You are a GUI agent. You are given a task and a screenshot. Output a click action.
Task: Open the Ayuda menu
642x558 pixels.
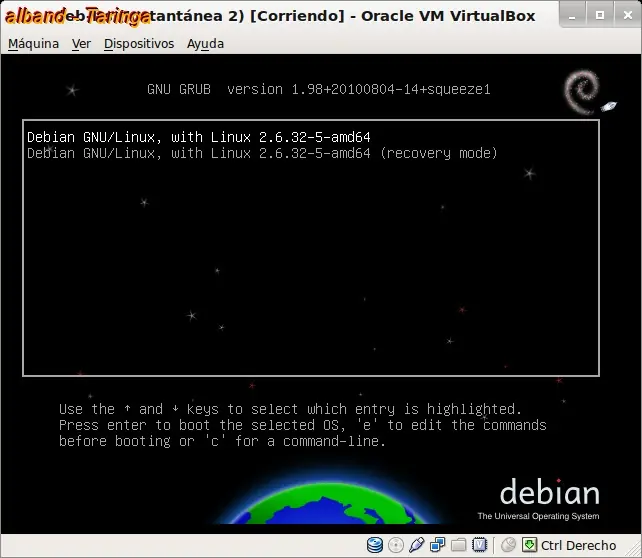click(205, 44)
